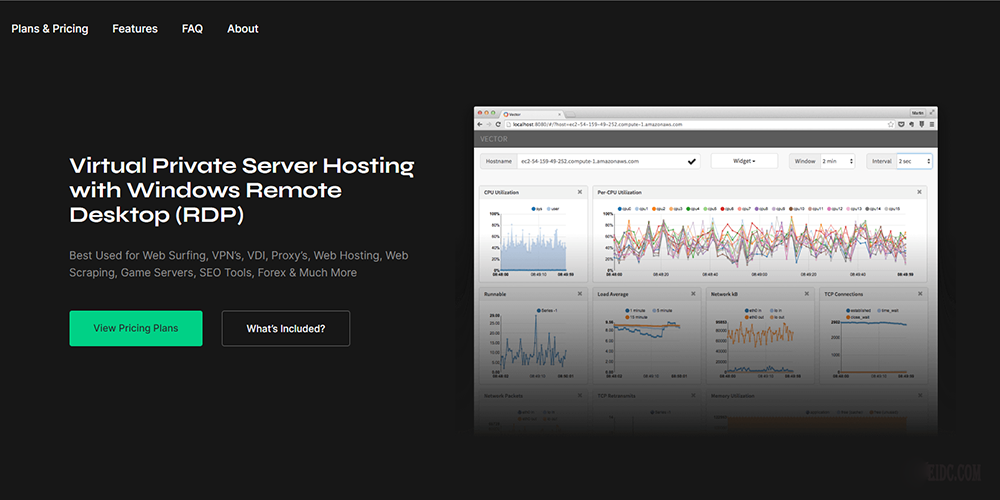
Task: Go to the FAQ nav link
Action: (192, 29)
